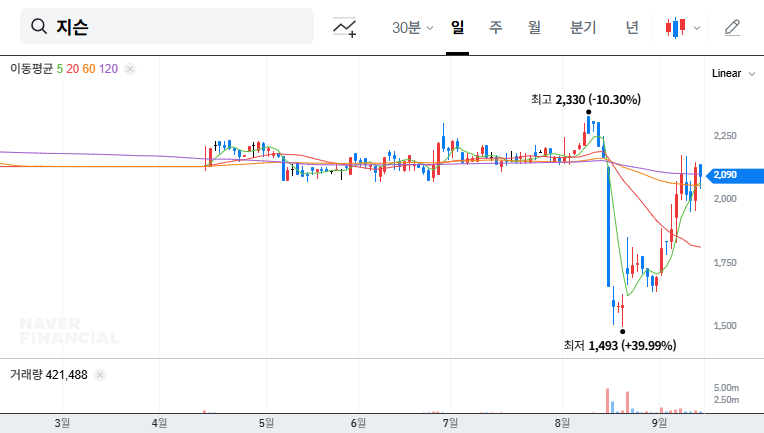Select the 일 daily tab
The height and width of the screenshot is (433, 764).
tap(458, 28)
